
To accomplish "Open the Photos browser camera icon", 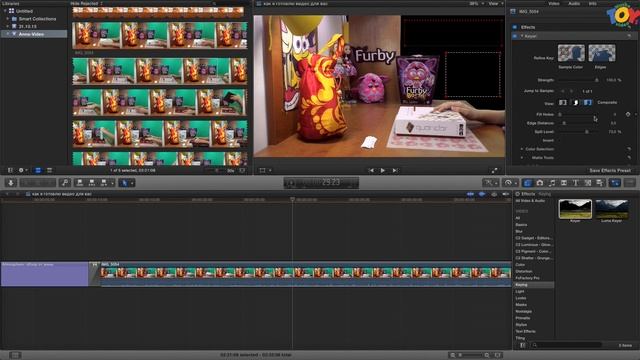I will coord(540,183).
